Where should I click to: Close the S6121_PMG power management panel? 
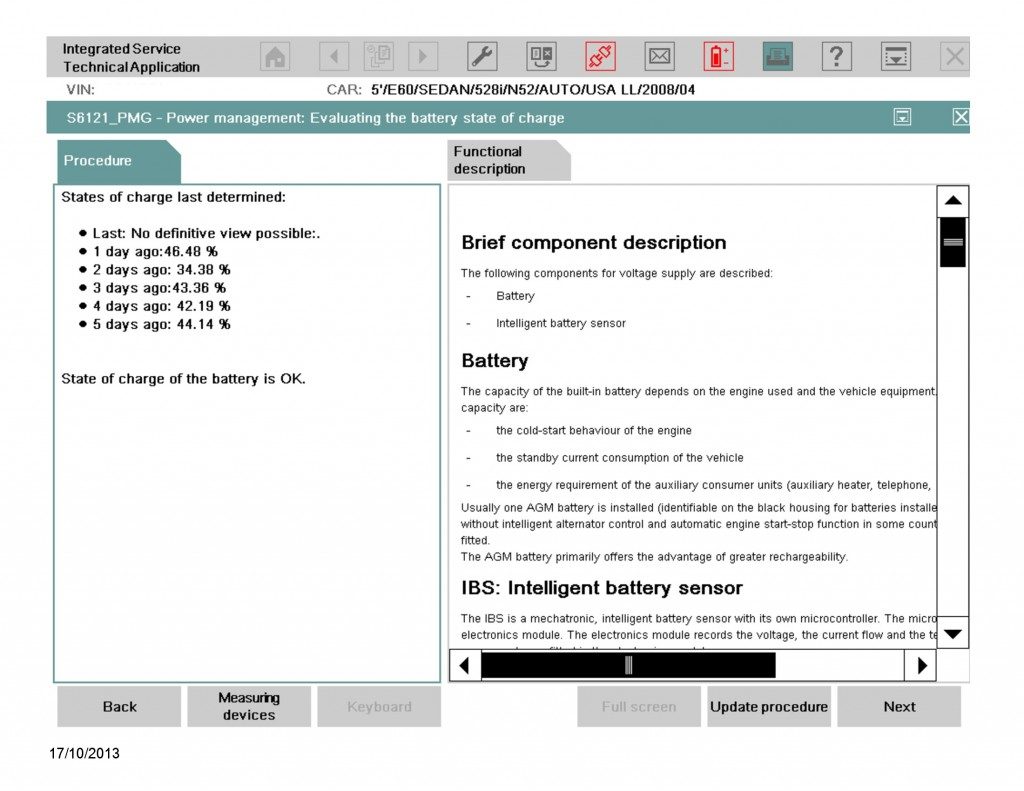click(961, 118)
